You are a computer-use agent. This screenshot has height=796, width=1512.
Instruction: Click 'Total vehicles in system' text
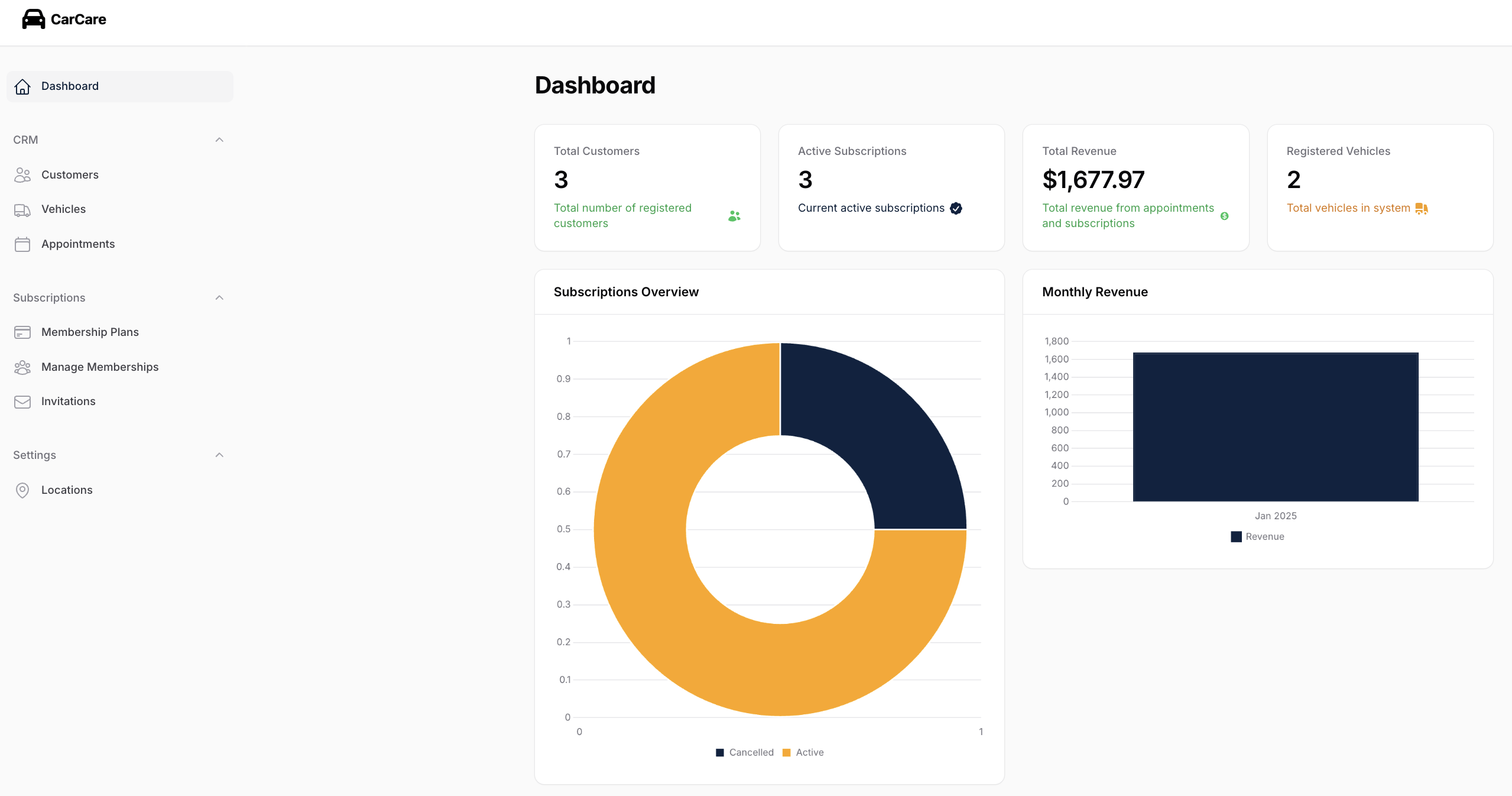click(1348, 208)
